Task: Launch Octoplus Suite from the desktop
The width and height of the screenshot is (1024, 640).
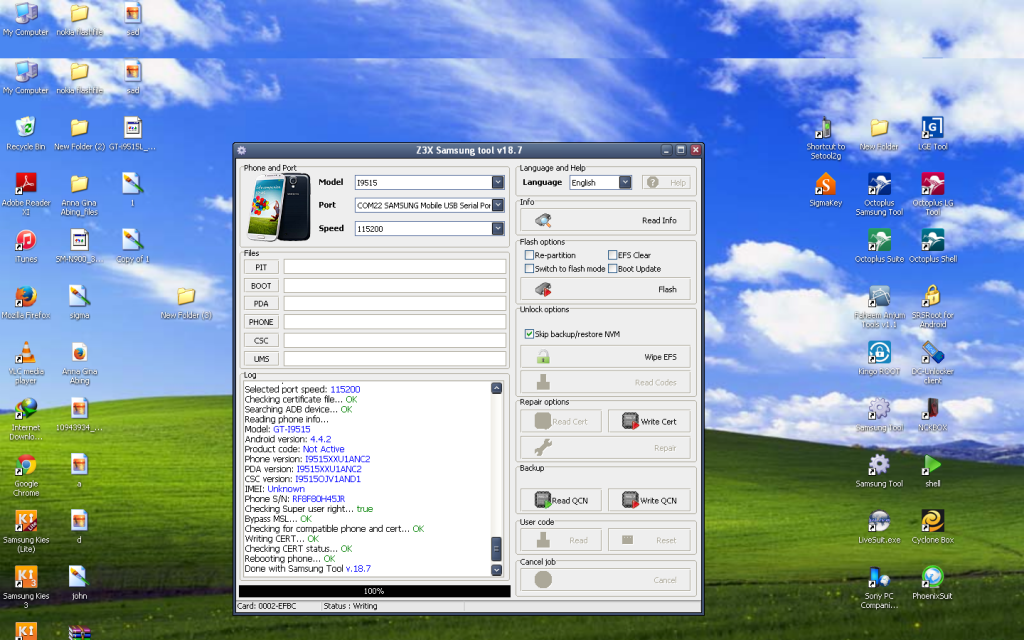Action: 879,246
